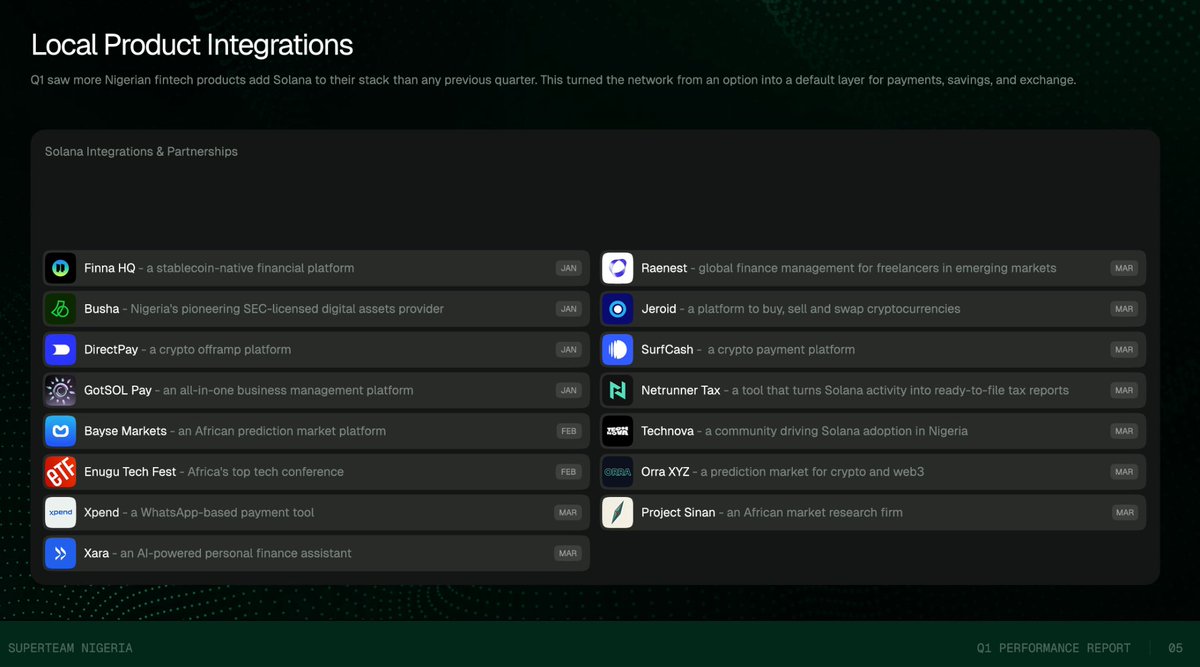Select the Jeroid name text

pos(659,309)
